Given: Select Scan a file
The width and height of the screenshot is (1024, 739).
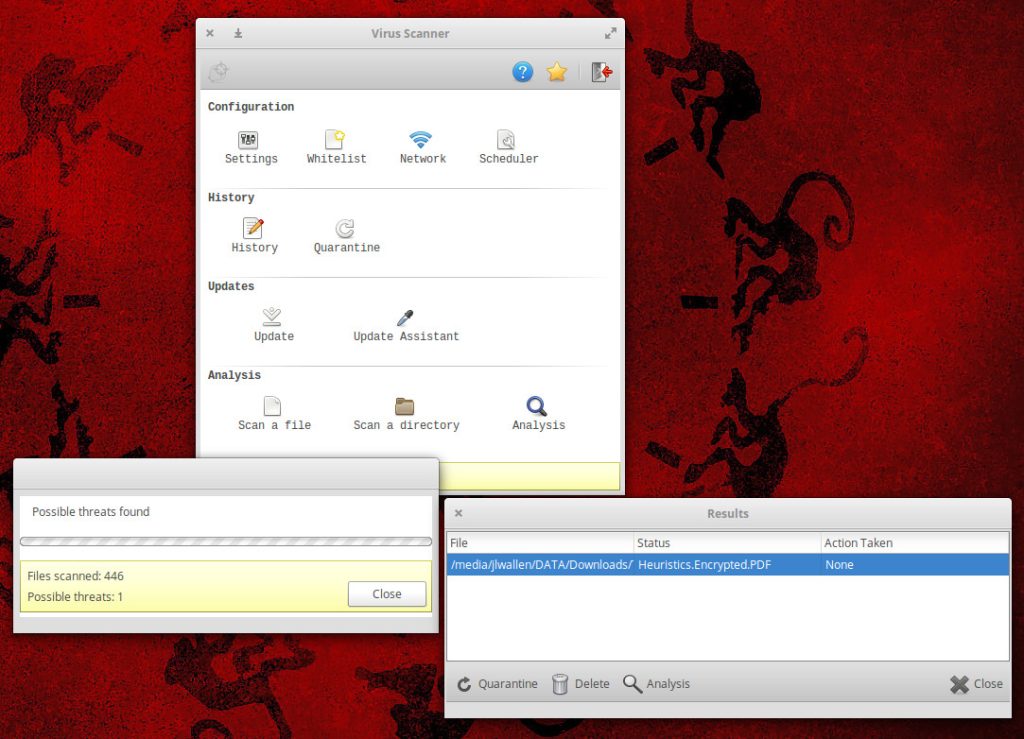Looking at the screenshot, I should coord(273,407).
